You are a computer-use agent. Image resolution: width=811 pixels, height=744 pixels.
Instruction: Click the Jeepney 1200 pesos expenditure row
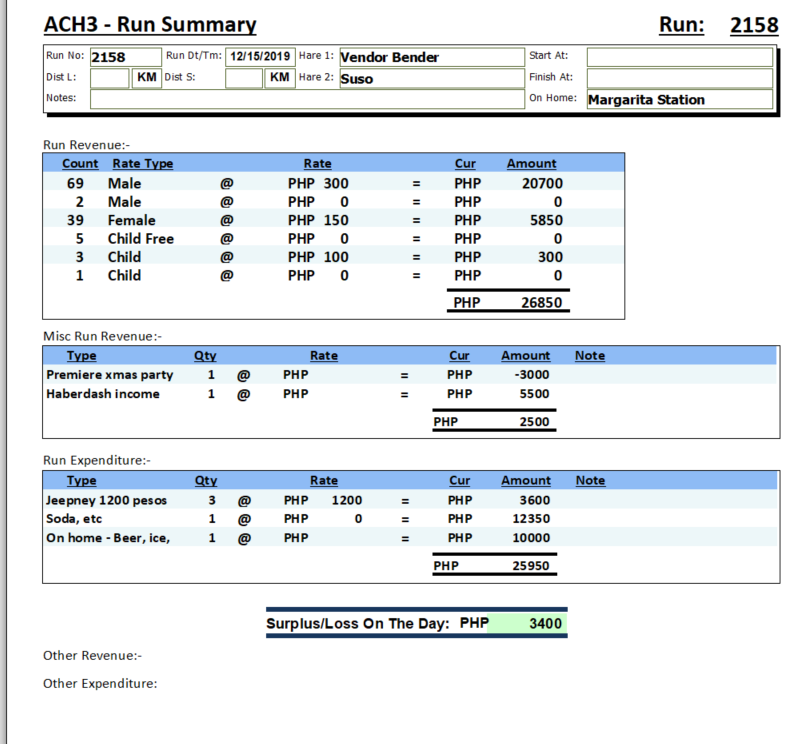(107, 500)
